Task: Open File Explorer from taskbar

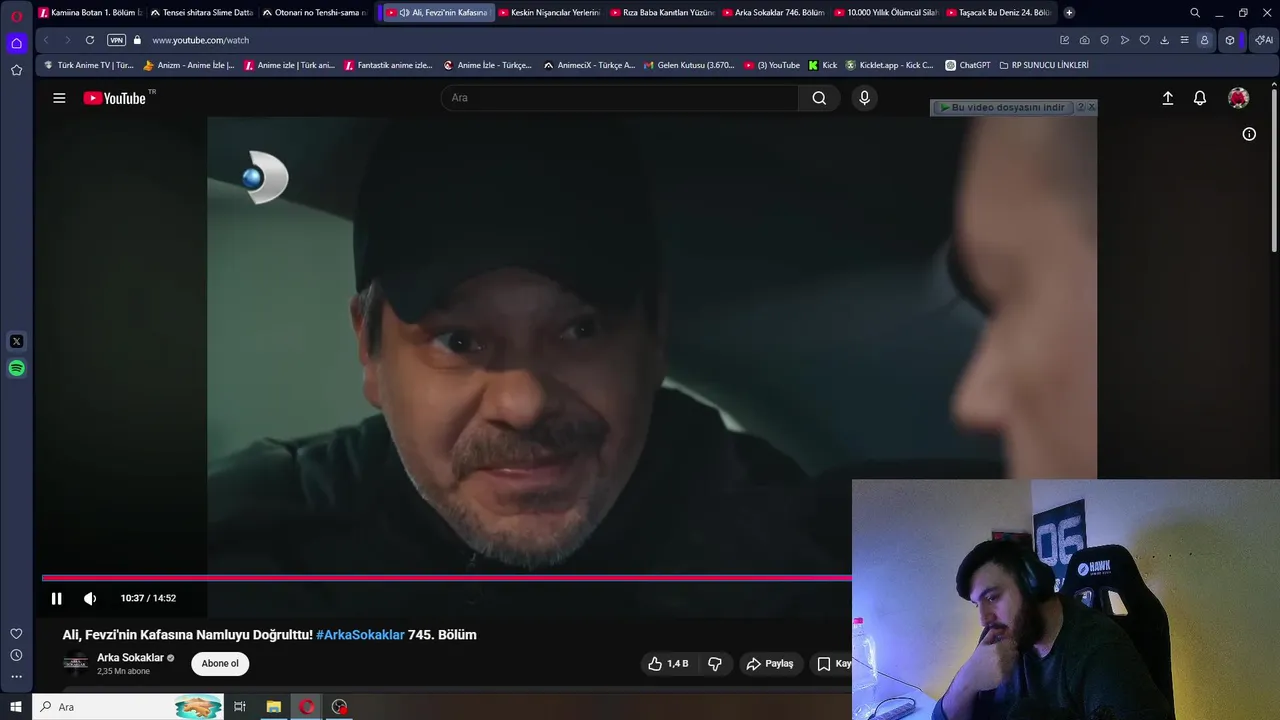Action: pos(273,707)
